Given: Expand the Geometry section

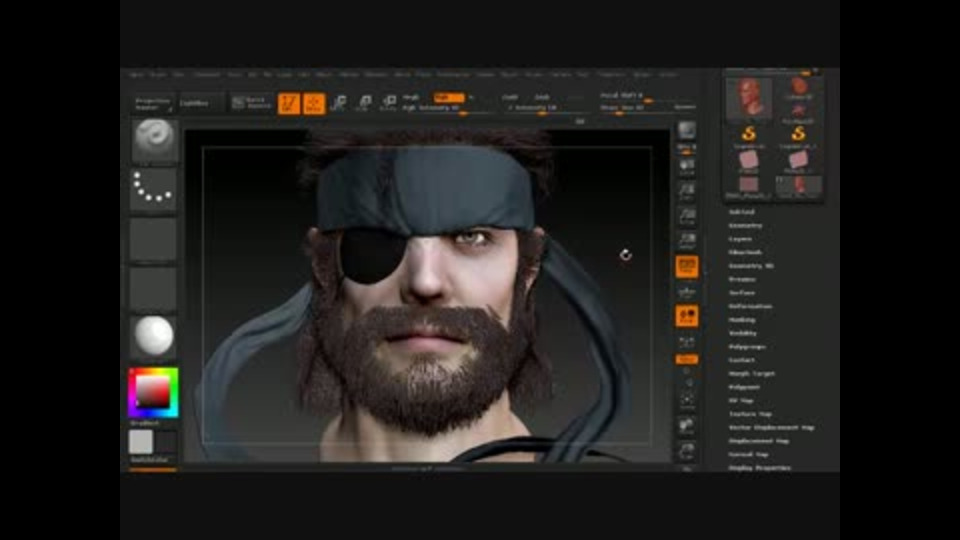Looking at the screenshot, I should [745, 225].
